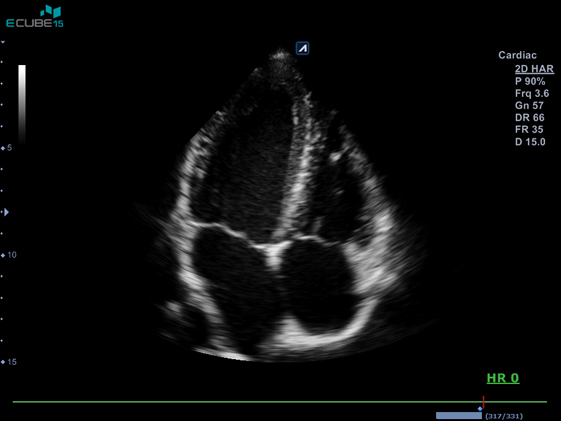Image resolution: width=561 pixels, height=421 pixels.
Task: Click the Cardiac preset label
Action: click(x=517, y=55)
